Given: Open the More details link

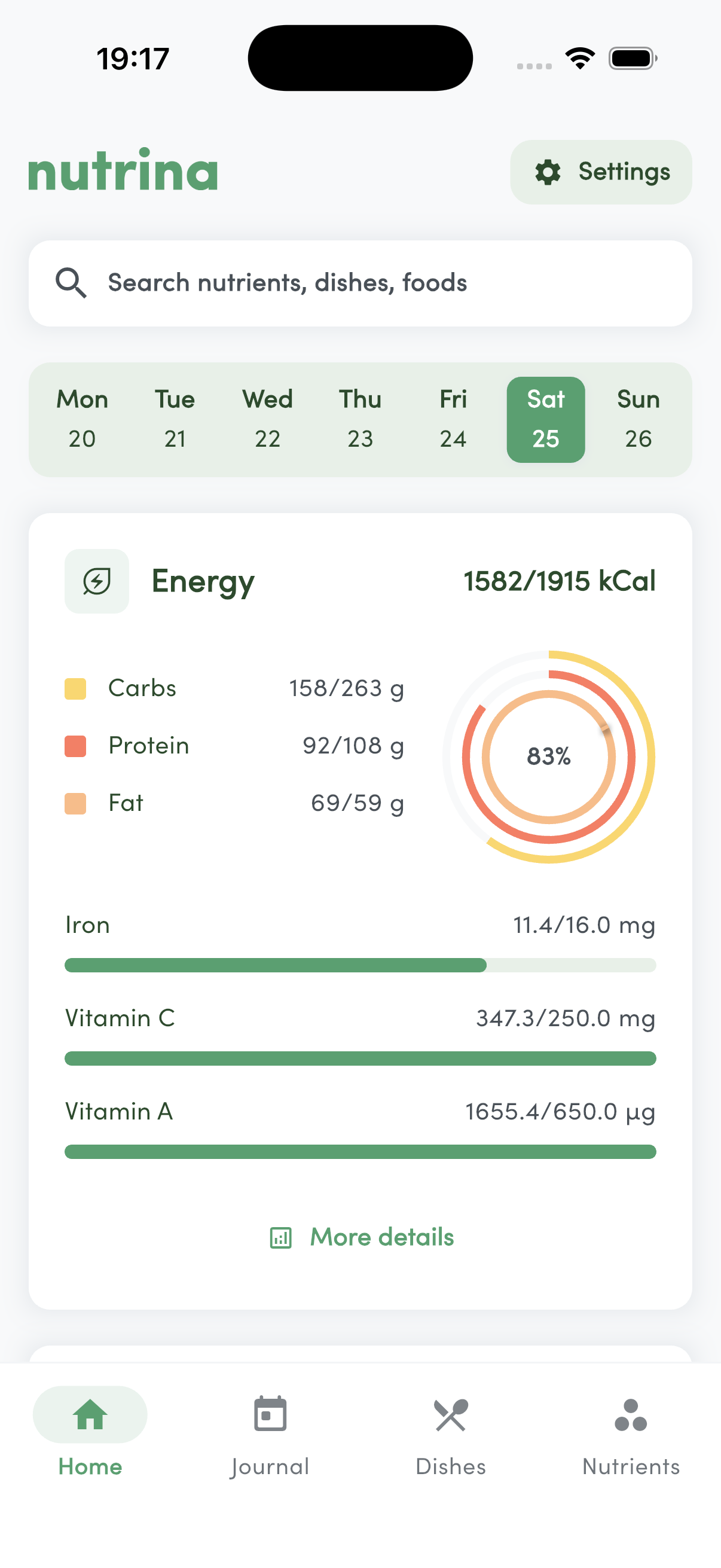Looking at the screenshot, I should click(x=382, y=1237).
